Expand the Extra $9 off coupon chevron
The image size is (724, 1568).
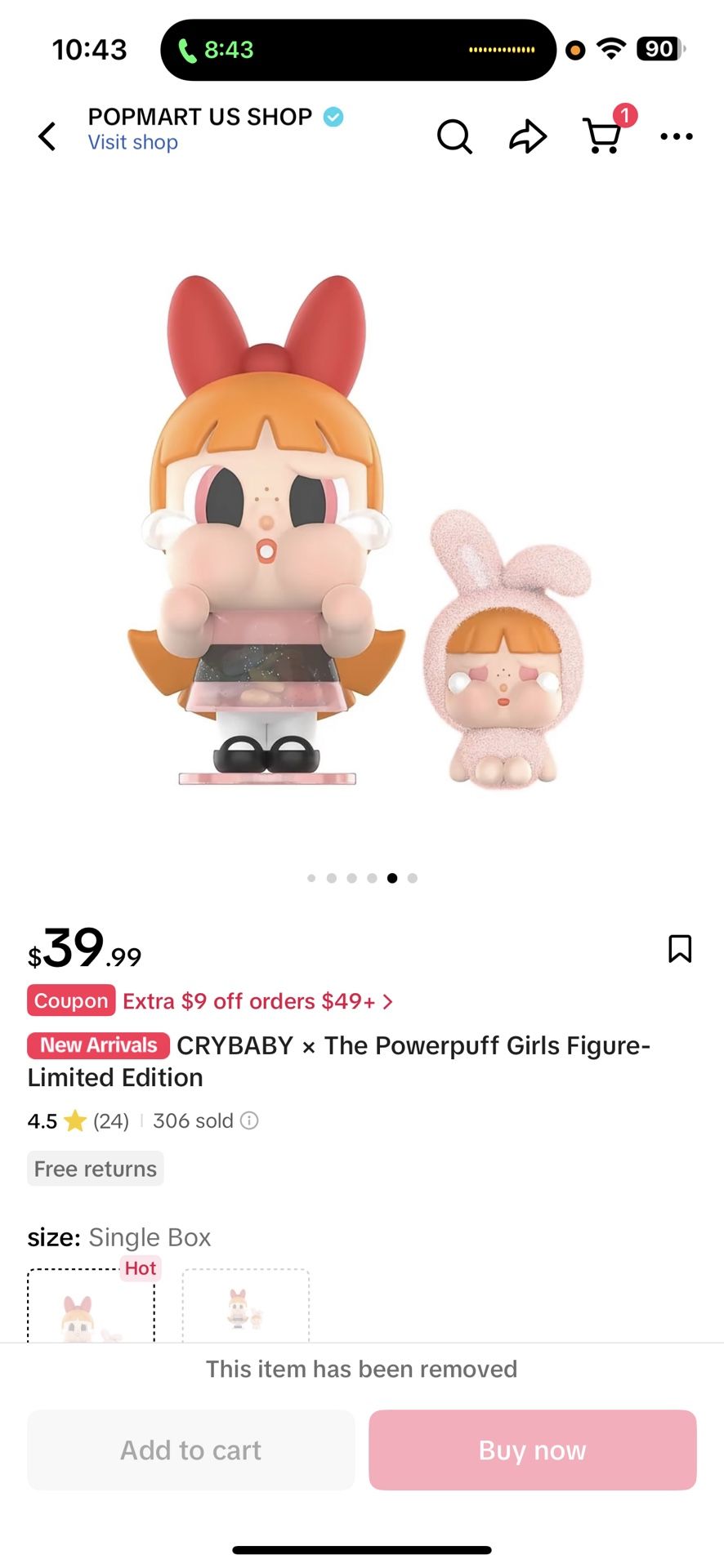[x=388, y=1001]
